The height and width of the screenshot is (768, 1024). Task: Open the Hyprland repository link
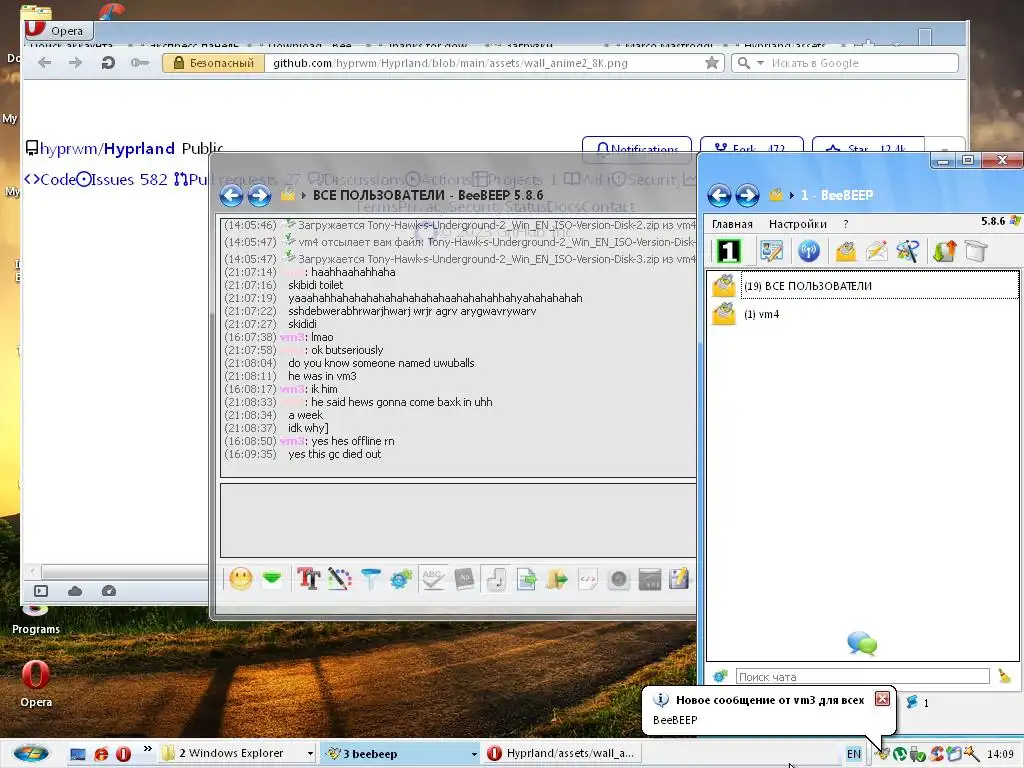pos(139,149)
